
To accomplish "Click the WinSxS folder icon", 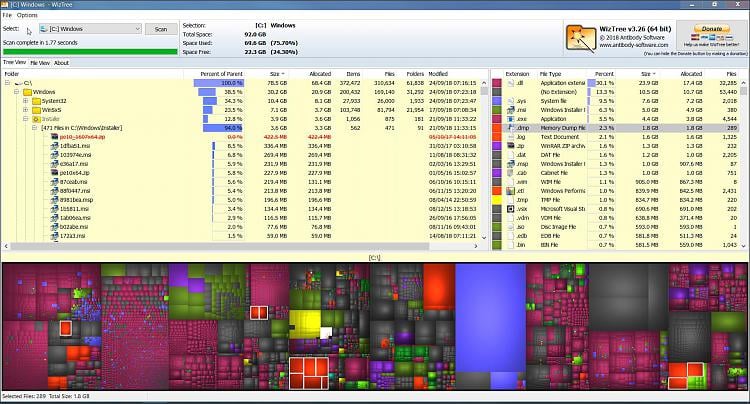I will click(x=36, y=110).
